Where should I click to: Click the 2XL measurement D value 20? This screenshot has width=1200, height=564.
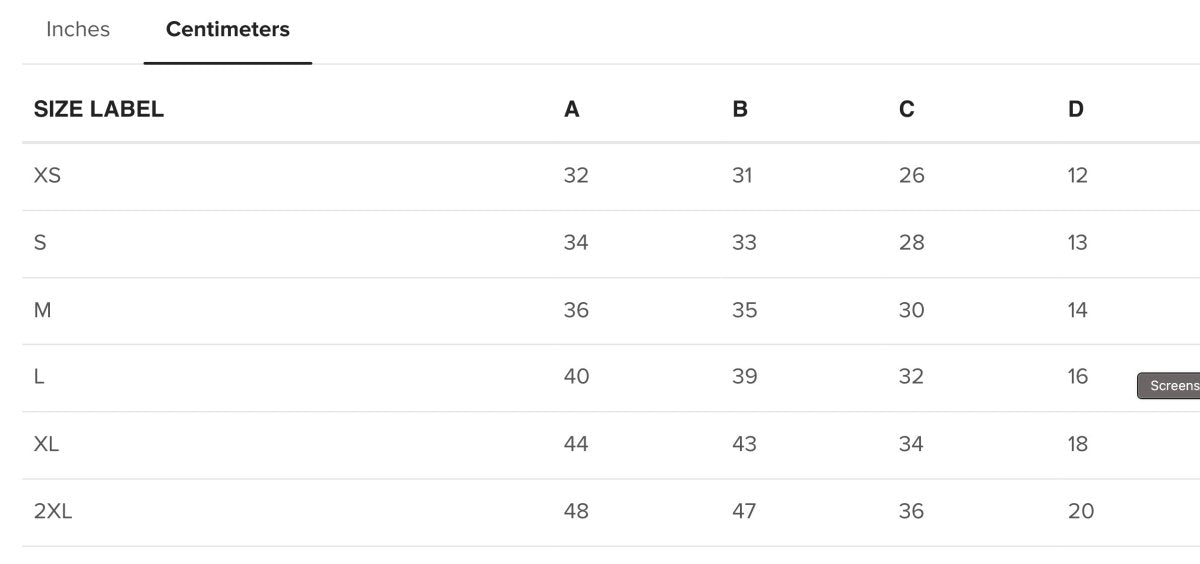tap(1081, 512)
